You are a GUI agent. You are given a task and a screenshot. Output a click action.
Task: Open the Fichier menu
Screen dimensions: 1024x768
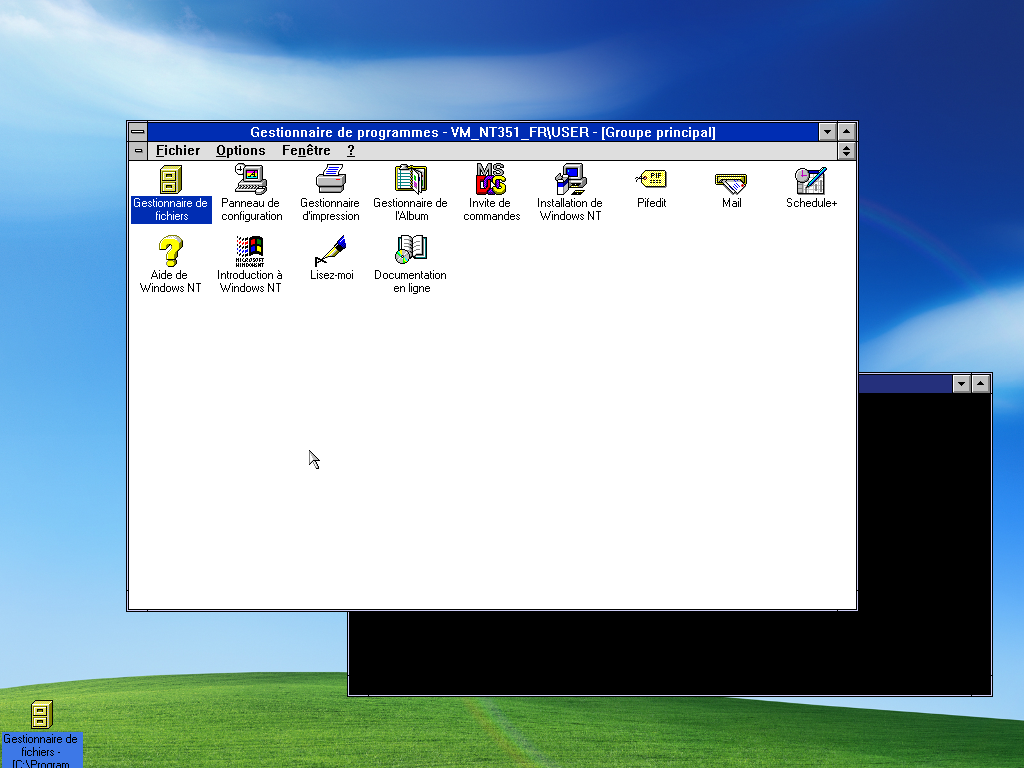178,151
